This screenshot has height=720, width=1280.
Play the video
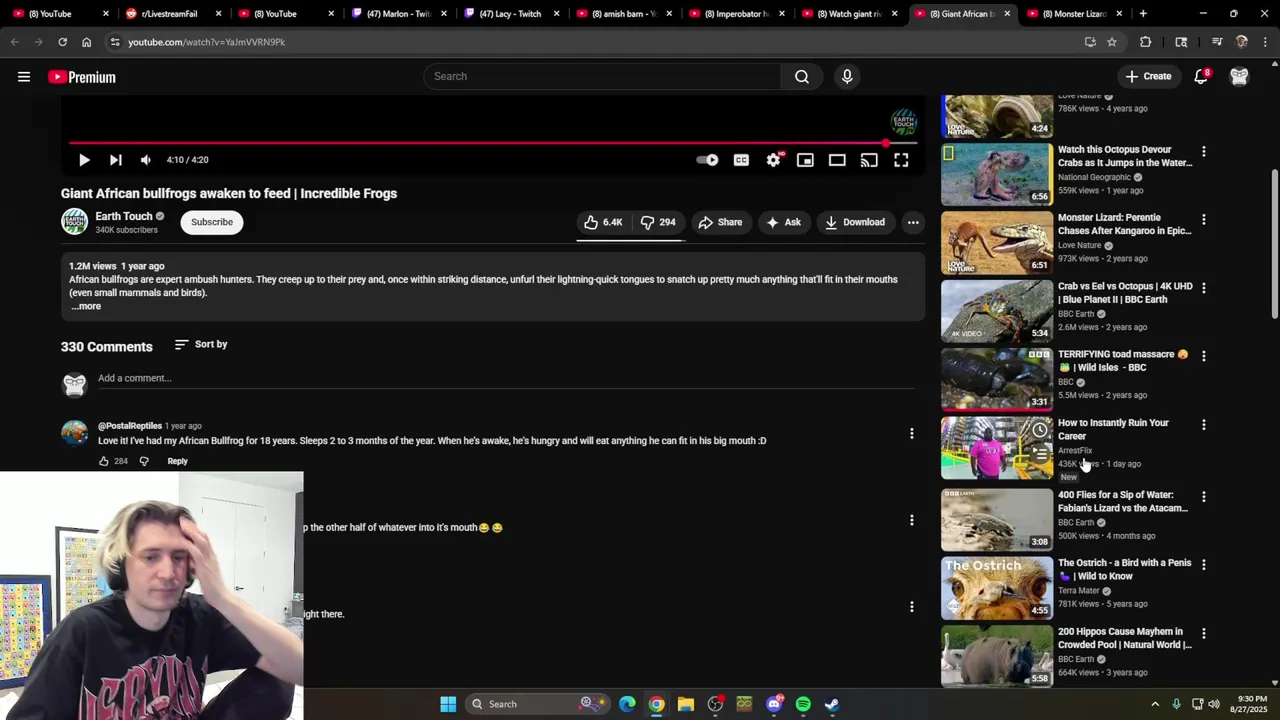click(84, 160)
